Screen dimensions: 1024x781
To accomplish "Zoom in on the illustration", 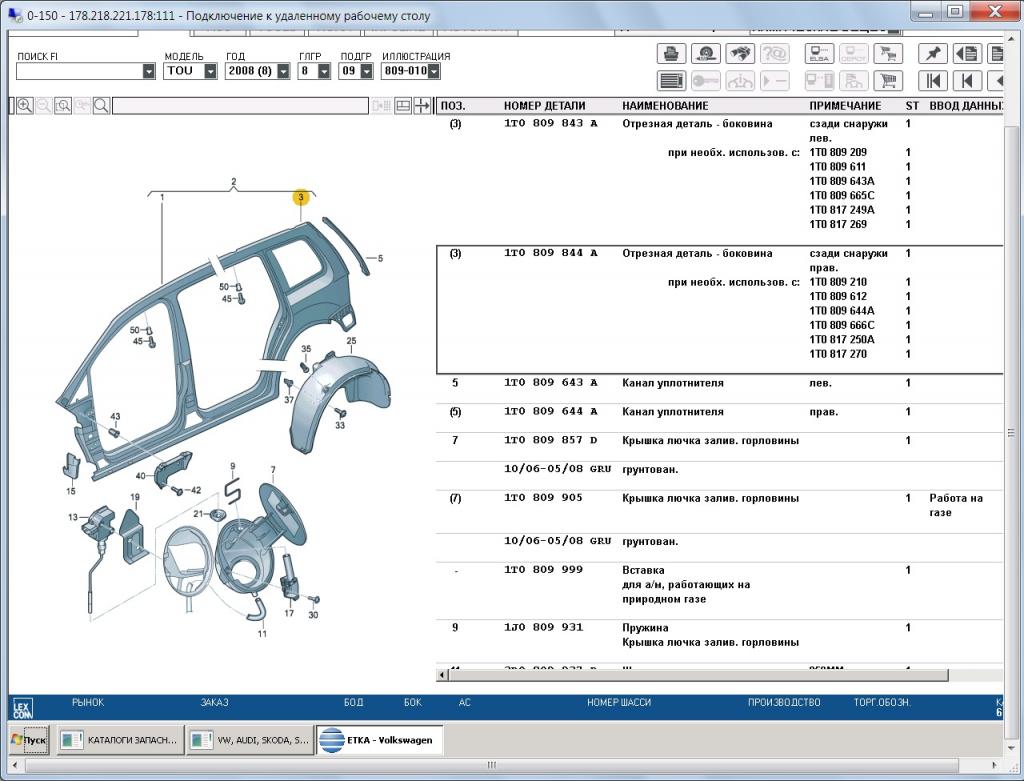I will (25, 106).
